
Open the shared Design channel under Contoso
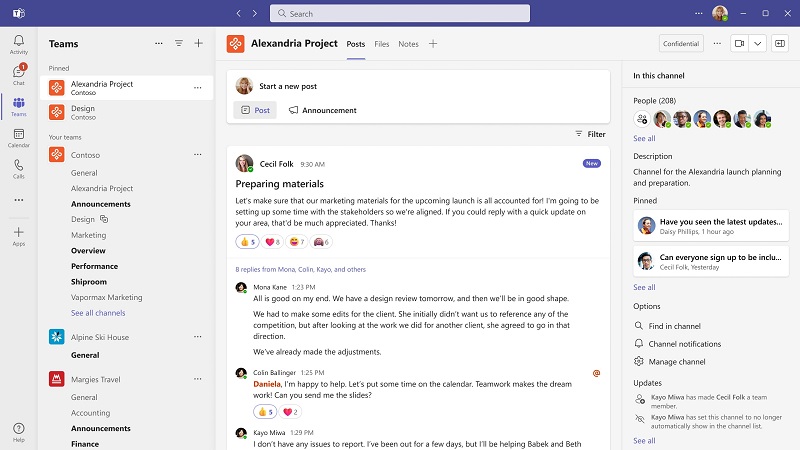click(89, 219)
